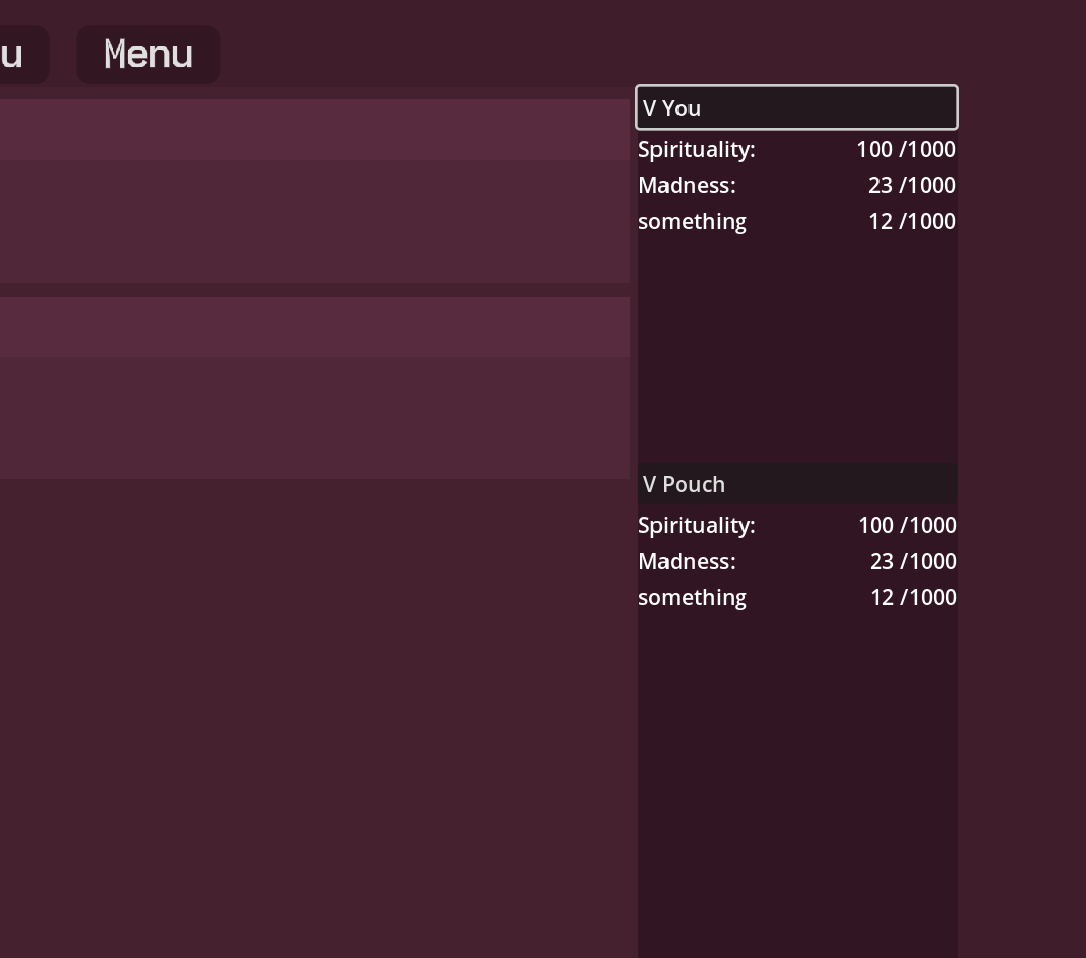Click Pouch's 12 /1000 something value
This screenshot has width=1086, height=958.
[x=912, y=597]
